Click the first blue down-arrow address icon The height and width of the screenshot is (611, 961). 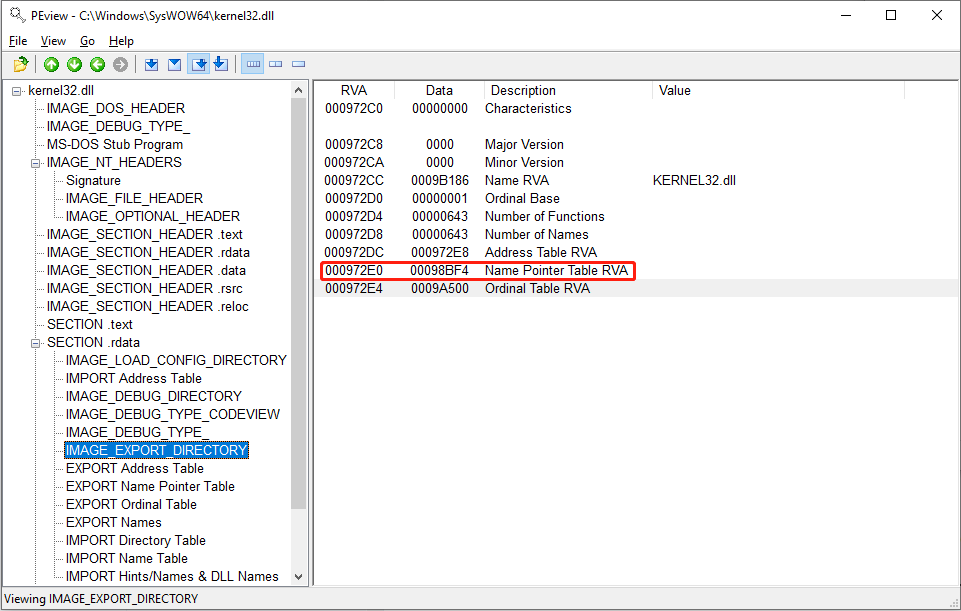tap(152, 65)
